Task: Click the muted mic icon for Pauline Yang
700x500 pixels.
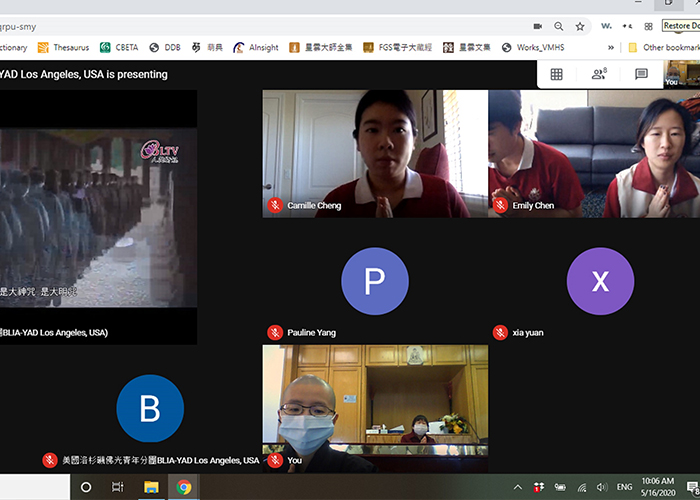Action: [x=275, y=333]
